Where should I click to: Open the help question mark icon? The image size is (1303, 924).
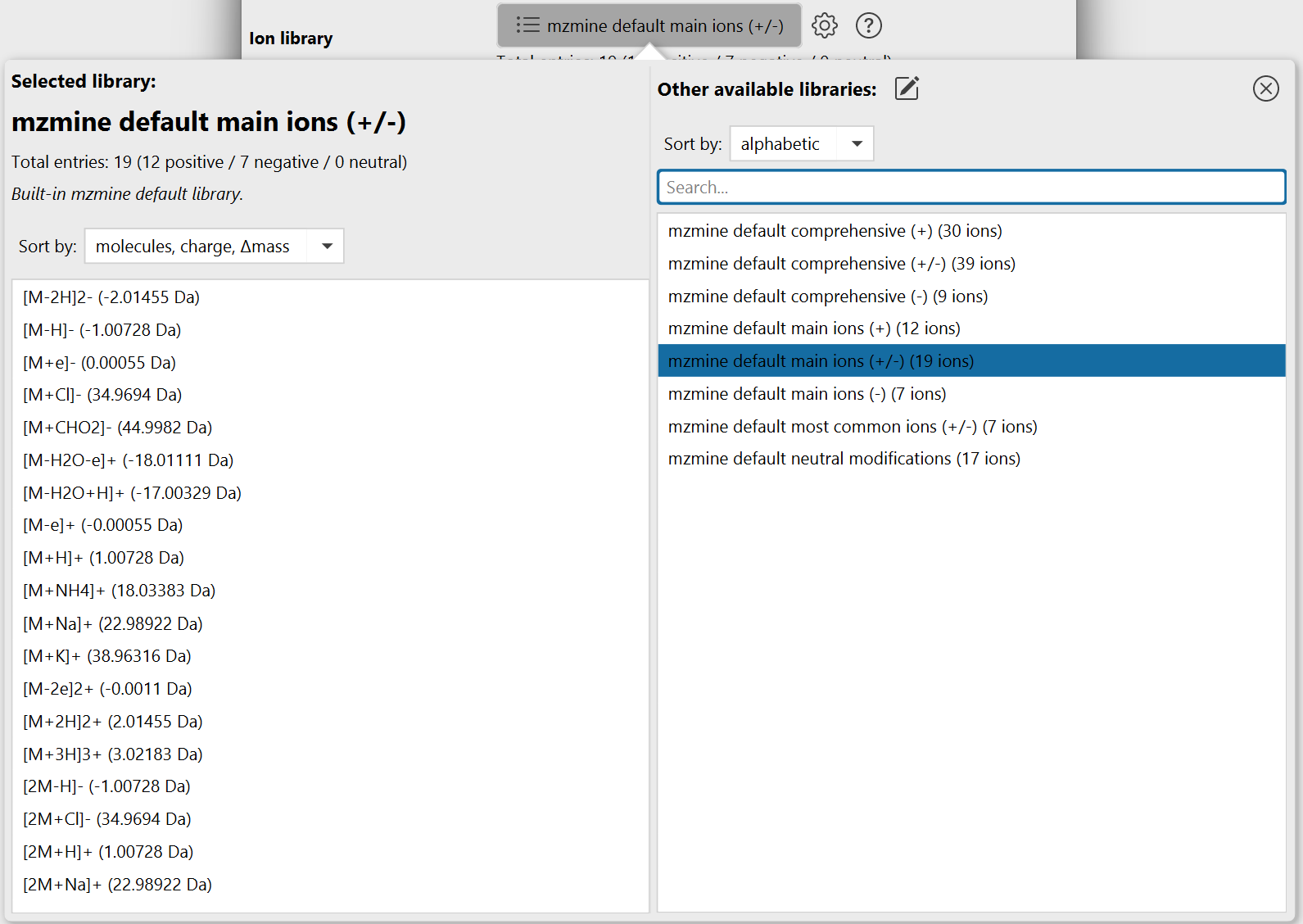869,25
